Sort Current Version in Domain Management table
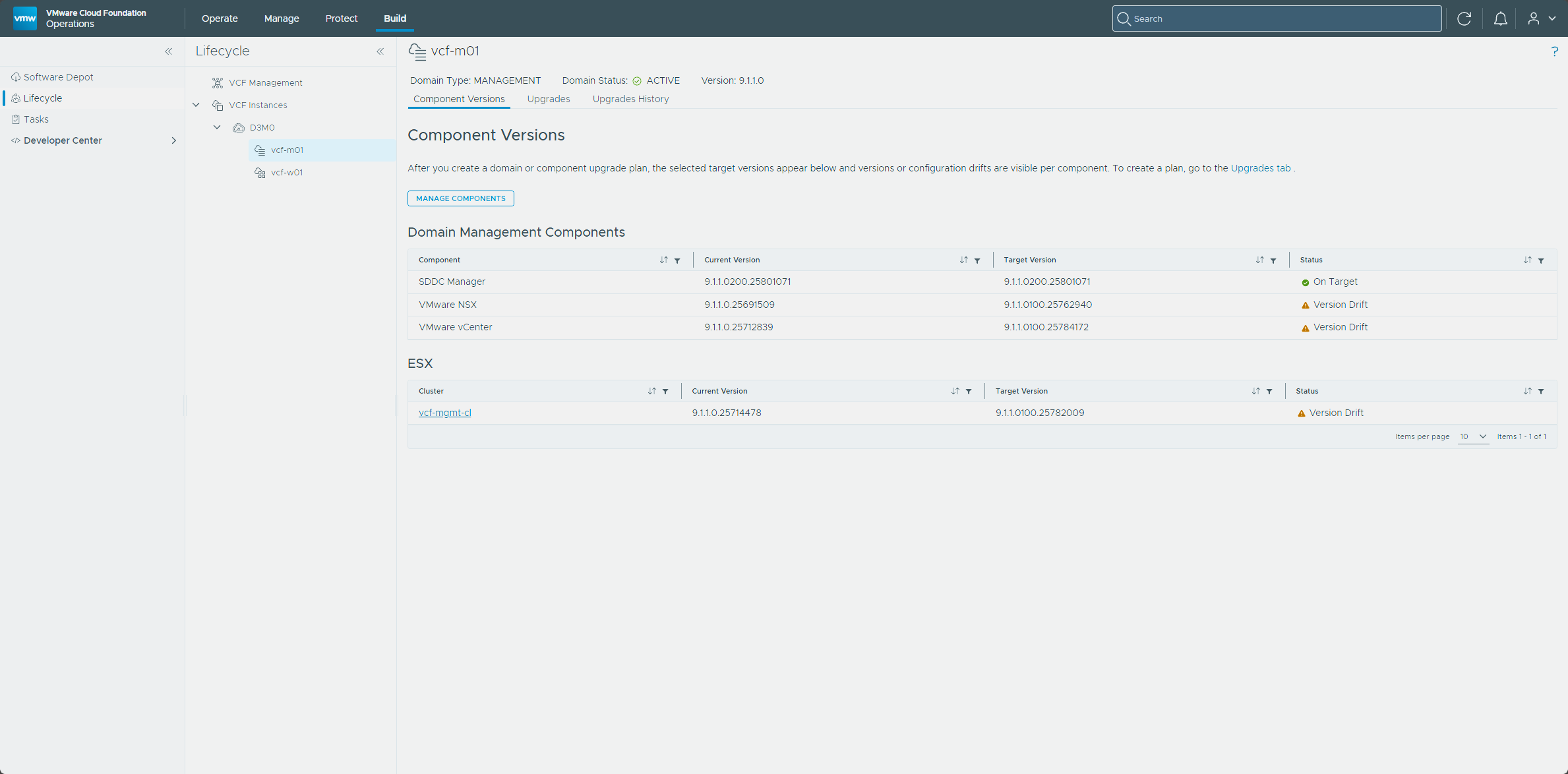1568x774 pixels. (x=963, y=260)
